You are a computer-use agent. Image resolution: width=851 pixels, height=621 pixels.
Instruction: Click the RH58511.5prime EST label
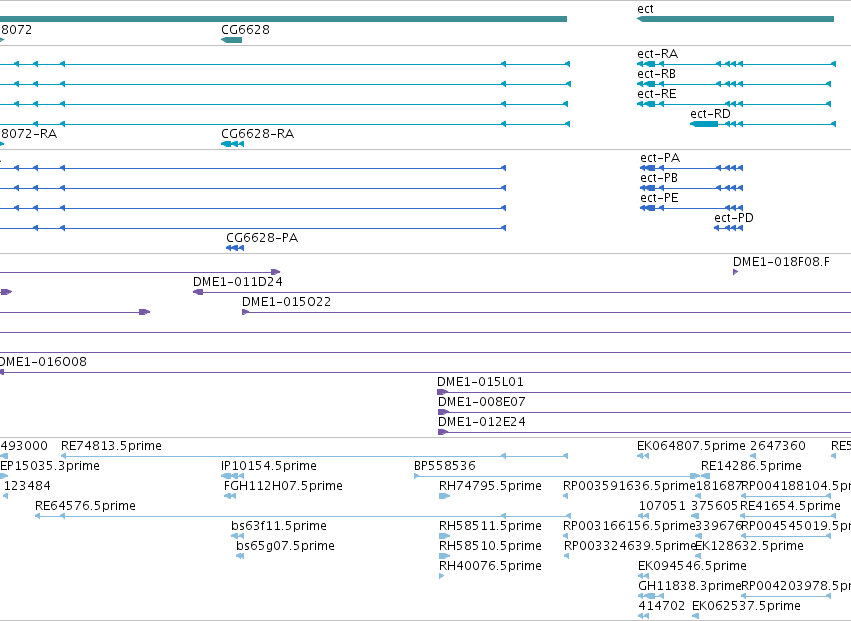[x=490, y=526]
